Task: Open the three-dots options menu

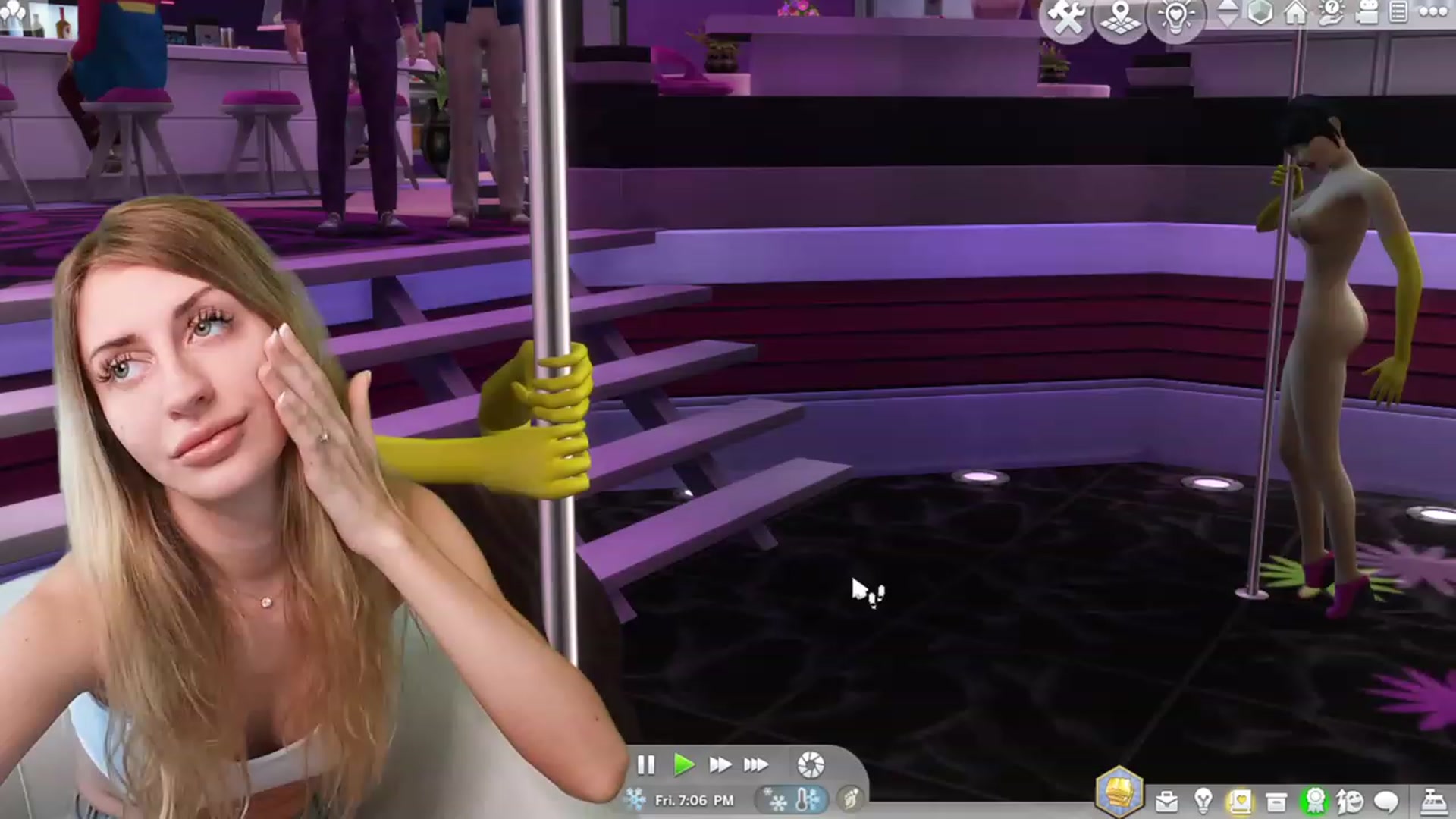Action: click(1432, 11)
